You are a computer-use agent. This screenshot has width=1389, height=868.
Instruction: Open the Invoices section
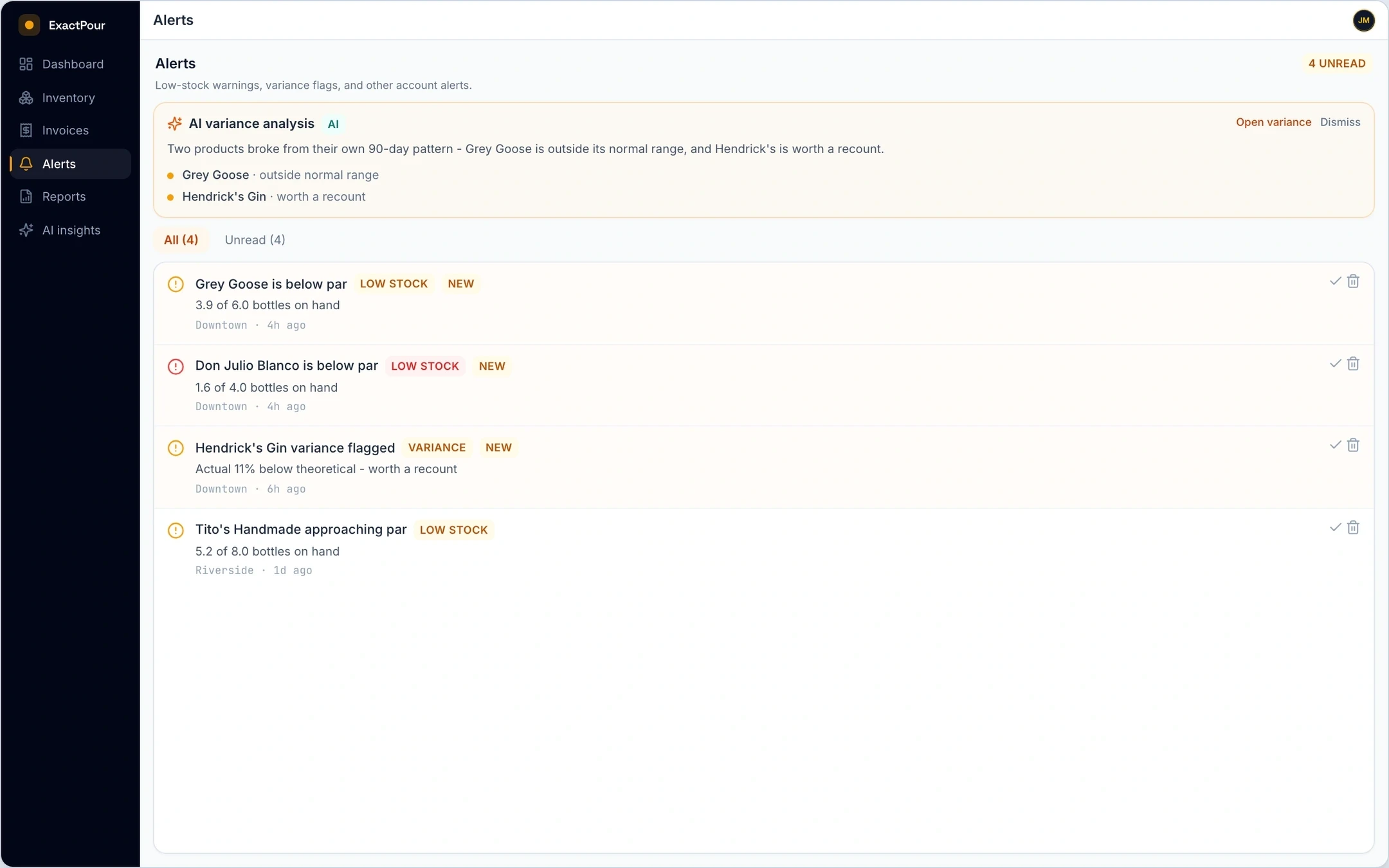(70, 131)
